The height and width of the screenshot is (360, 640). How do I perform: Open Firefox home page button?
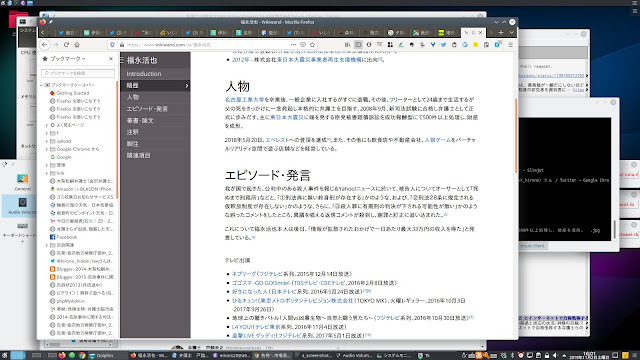click(x=77, y=45)
